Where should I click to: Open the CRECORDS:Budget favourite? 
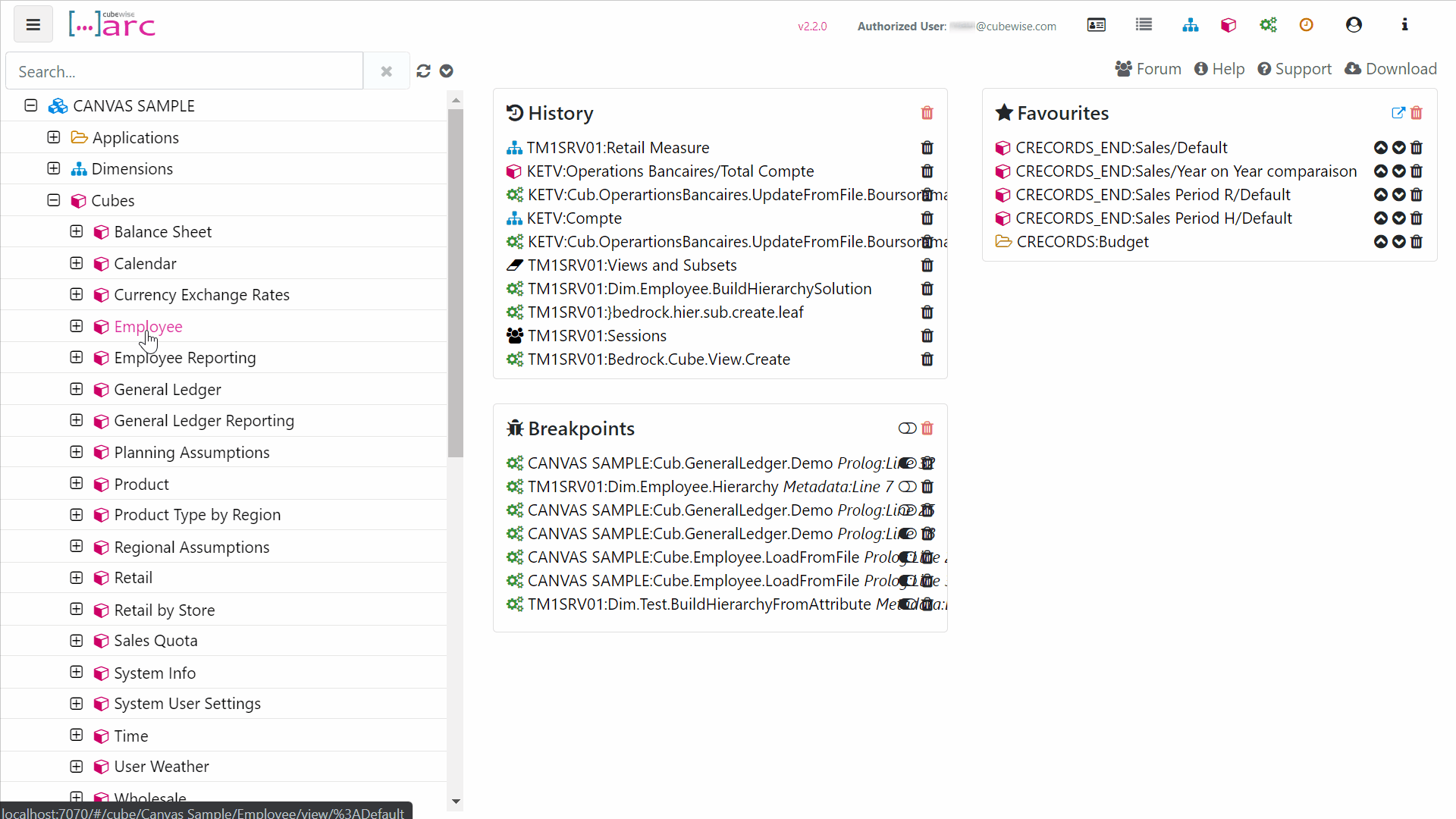1082,242
